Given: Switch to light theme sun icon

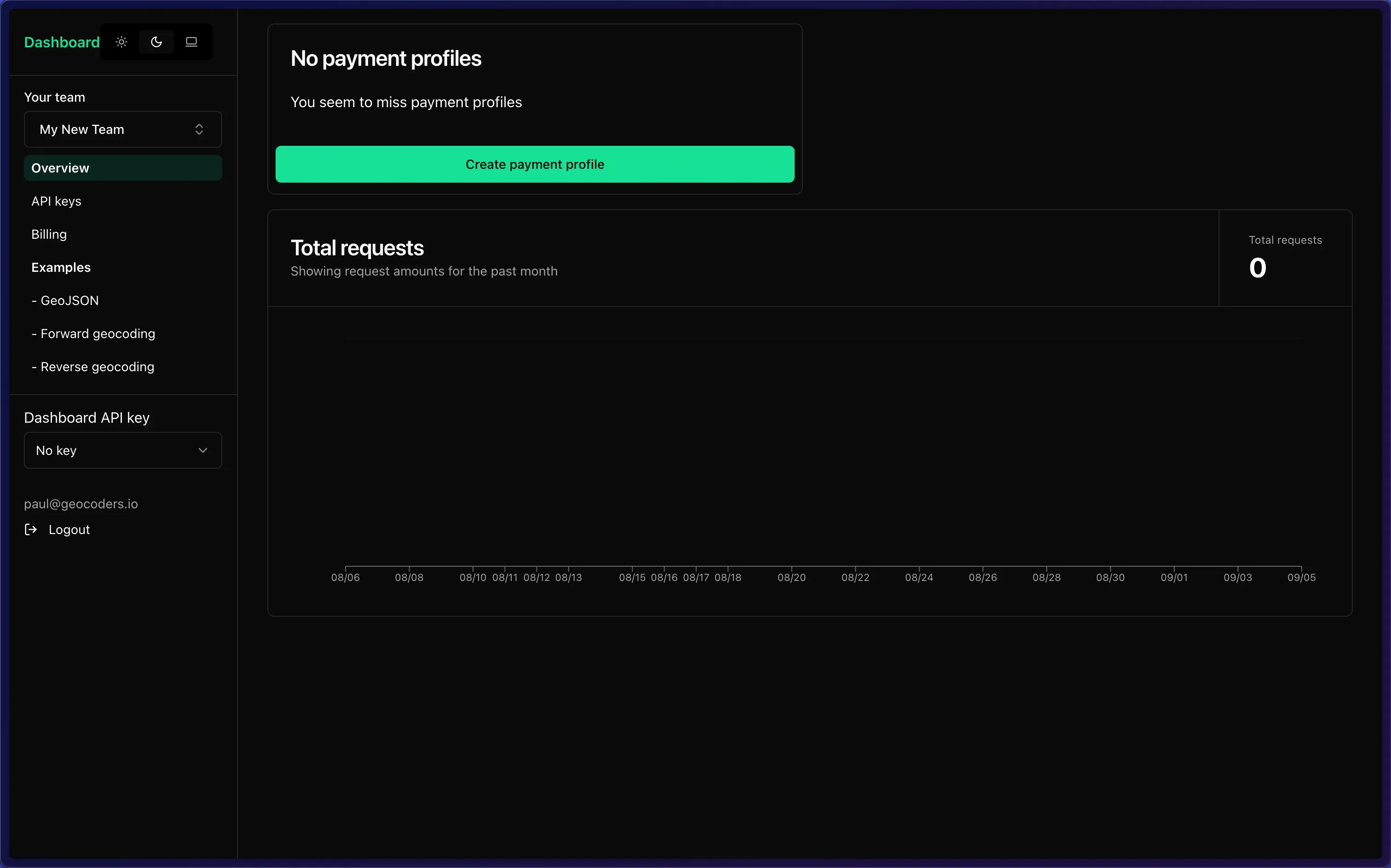Looking at the screenshot, I should click(x=121, y=42).
